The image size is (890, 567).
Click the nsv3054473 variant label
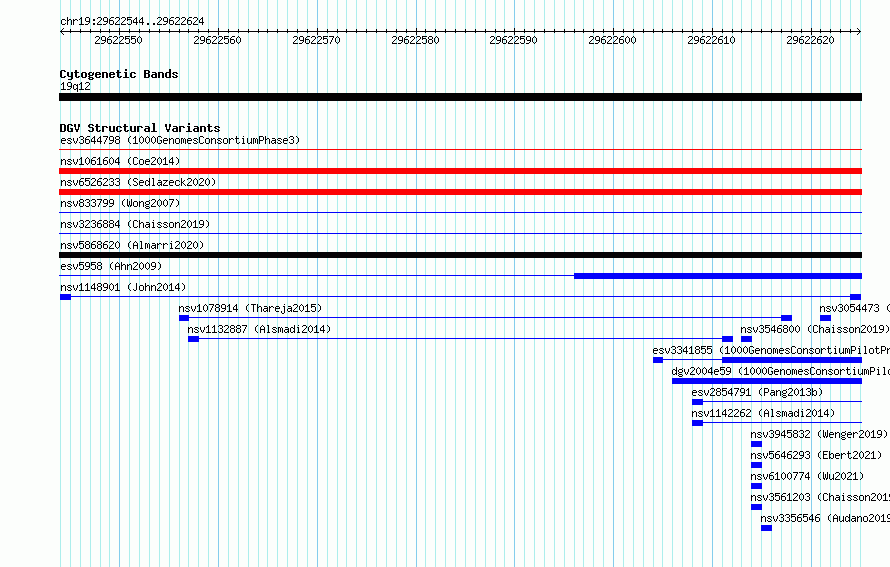click(x=854, y=308)
